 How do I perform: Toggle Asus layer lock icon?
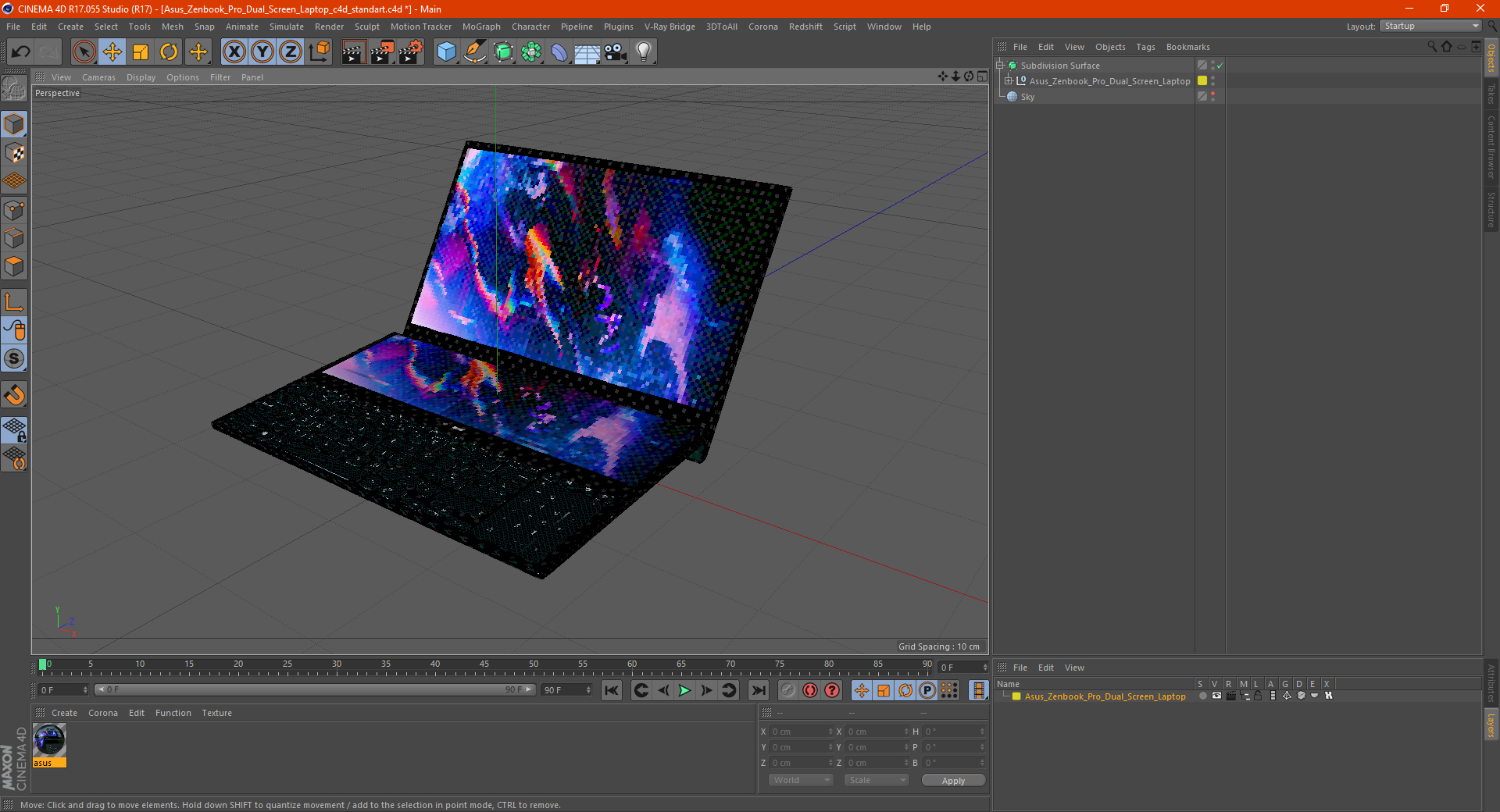pos(1259,696)
